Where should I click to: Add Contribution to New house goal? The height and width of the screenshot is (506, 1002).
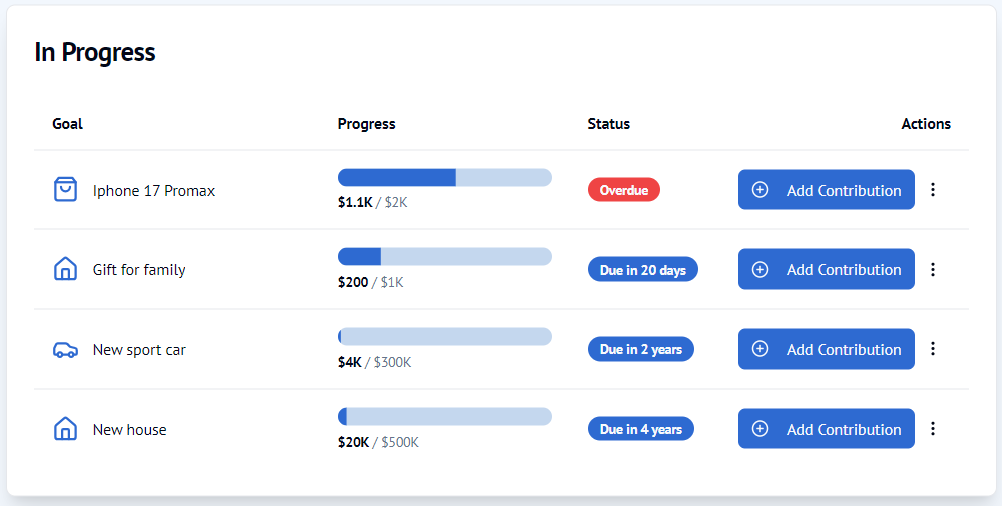coord(826,429)
